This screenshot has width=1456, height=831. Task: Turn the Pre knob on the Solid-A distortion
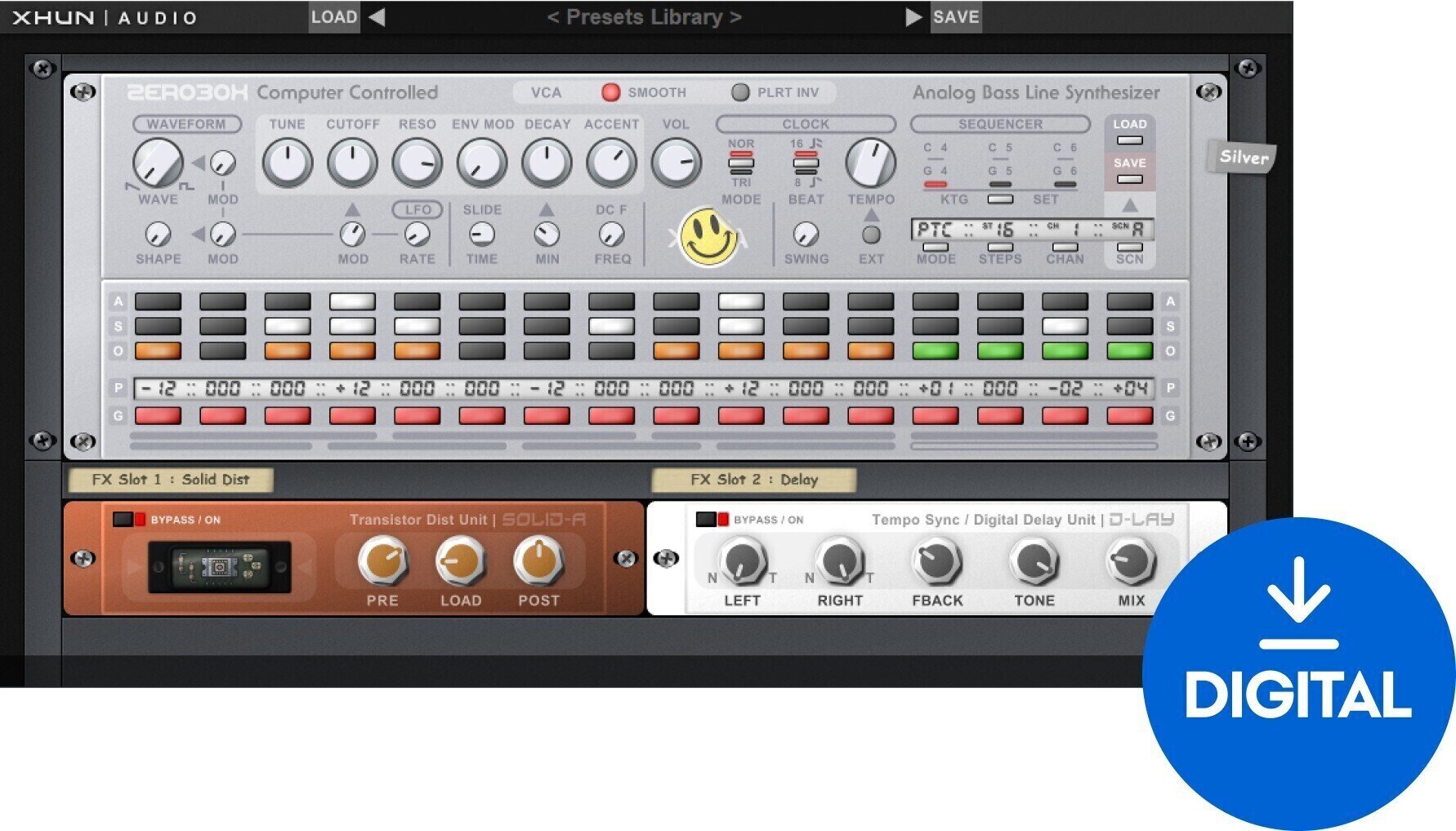coord(384,561)
